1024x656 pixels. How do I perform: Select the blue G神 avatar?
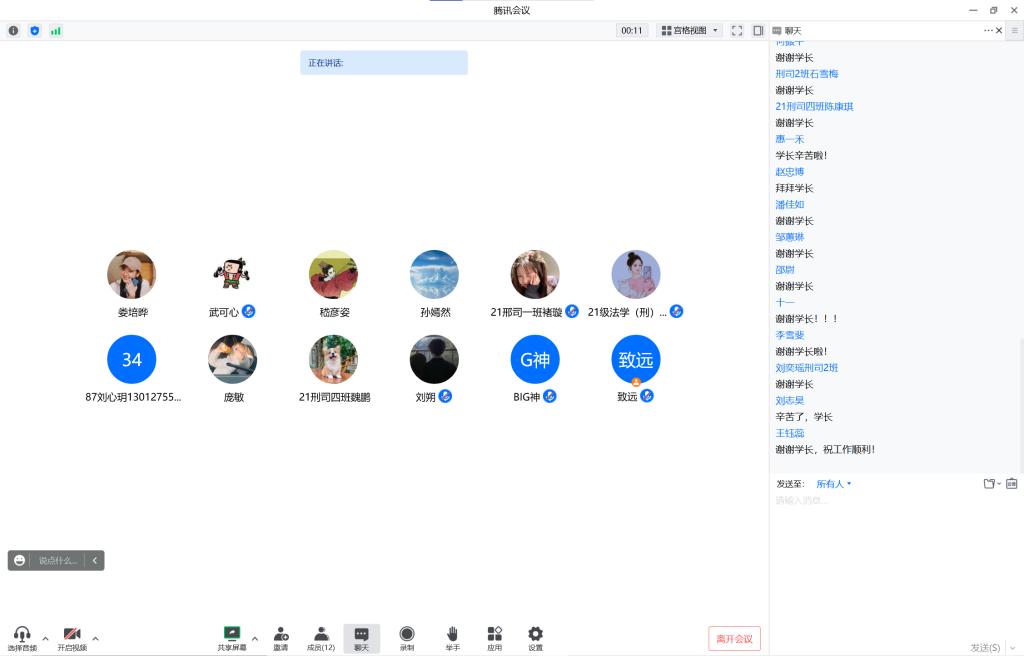point(535,359)
